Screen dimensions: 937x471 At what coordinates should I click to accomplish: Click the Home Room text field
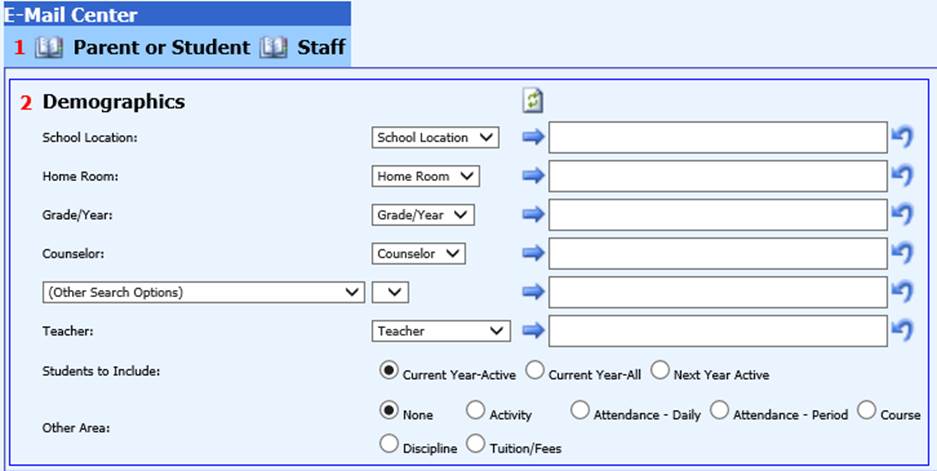717,176
